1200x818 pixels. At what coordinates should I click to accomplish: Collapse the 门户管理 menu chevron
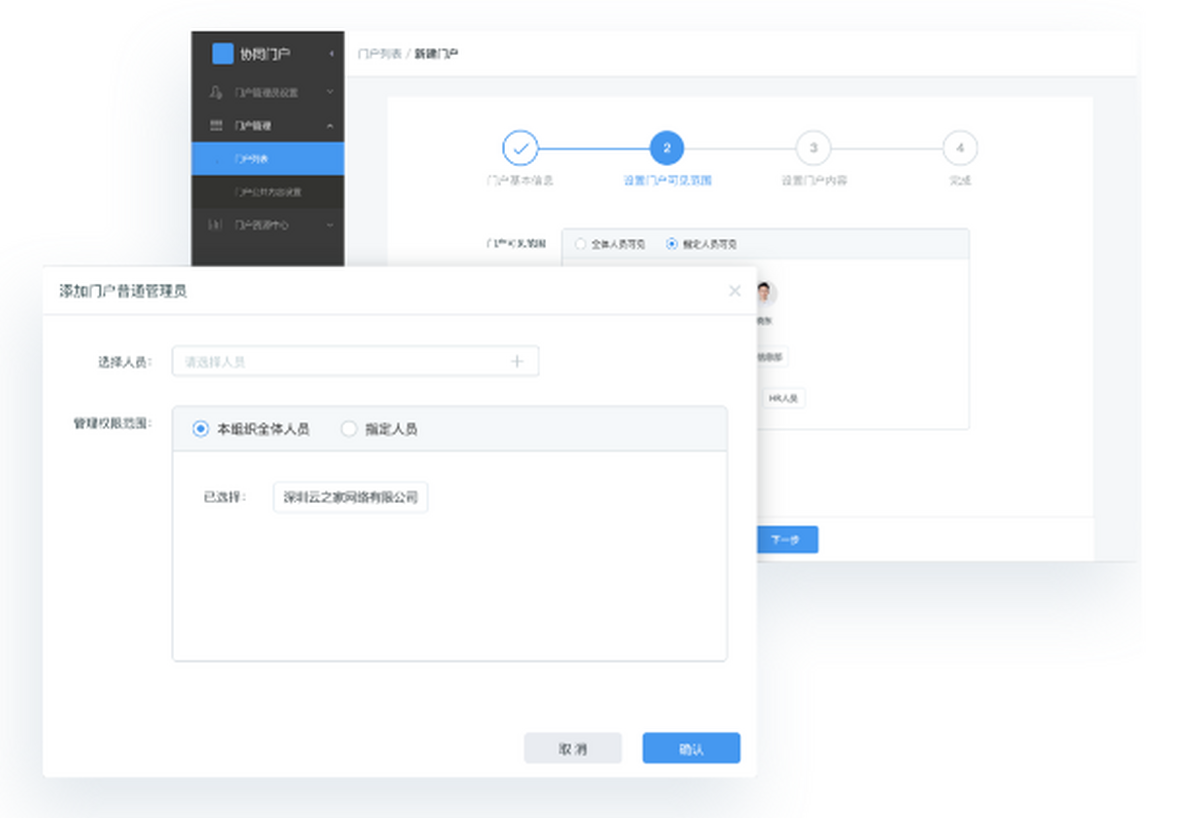click(x=330, y=126)
